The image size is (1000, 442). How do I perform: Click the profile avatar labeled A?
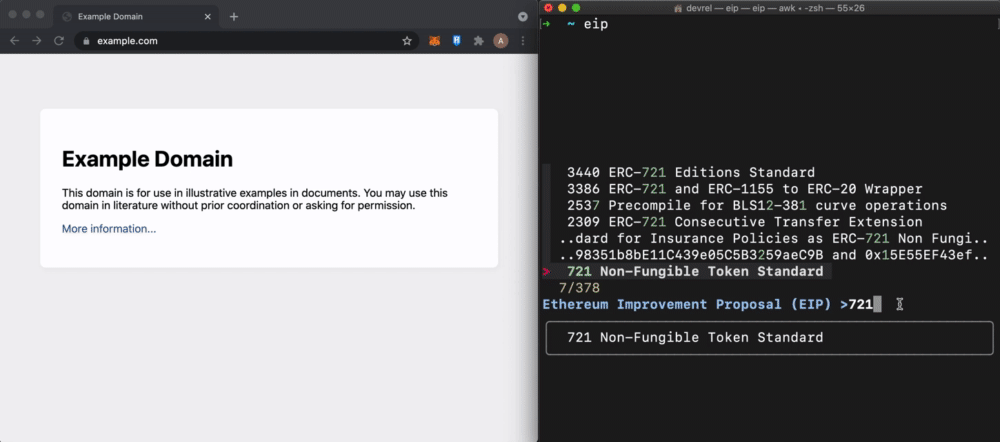tap(501, 41)
